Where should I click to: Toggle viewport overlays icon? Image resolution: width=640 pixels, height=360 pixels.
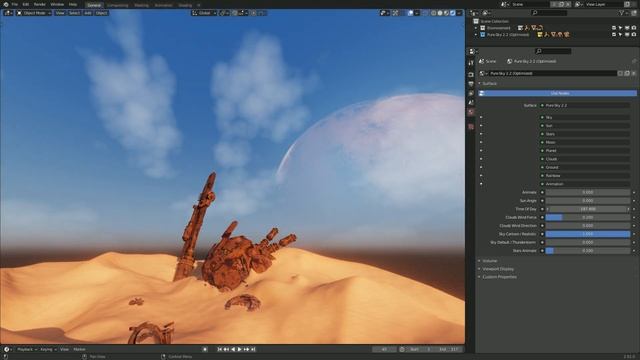pos(411,13)
